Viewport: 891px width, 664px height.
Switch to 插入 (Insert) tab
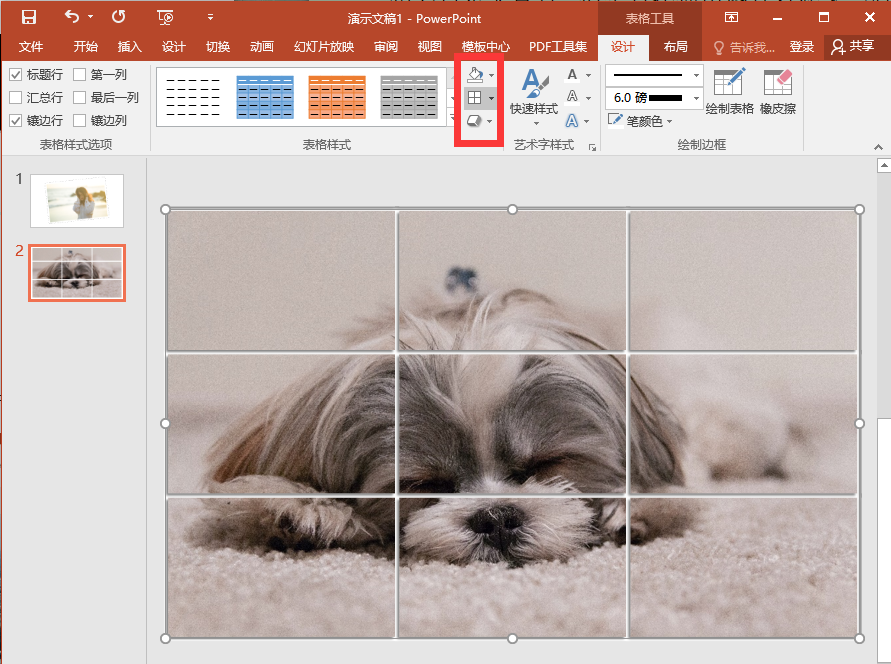129,47
